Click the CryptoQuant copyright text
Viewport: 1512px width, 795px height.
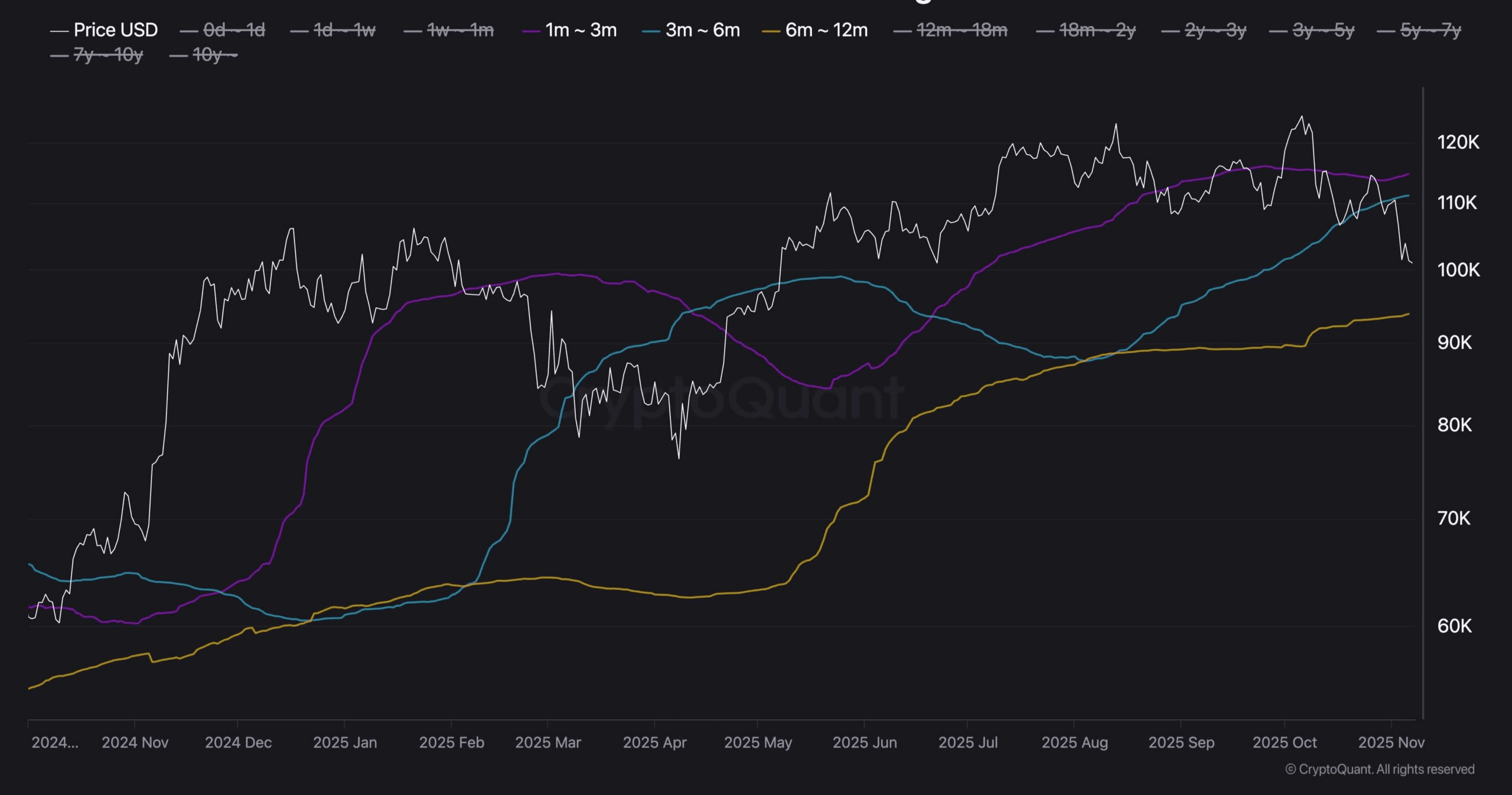1380,770
